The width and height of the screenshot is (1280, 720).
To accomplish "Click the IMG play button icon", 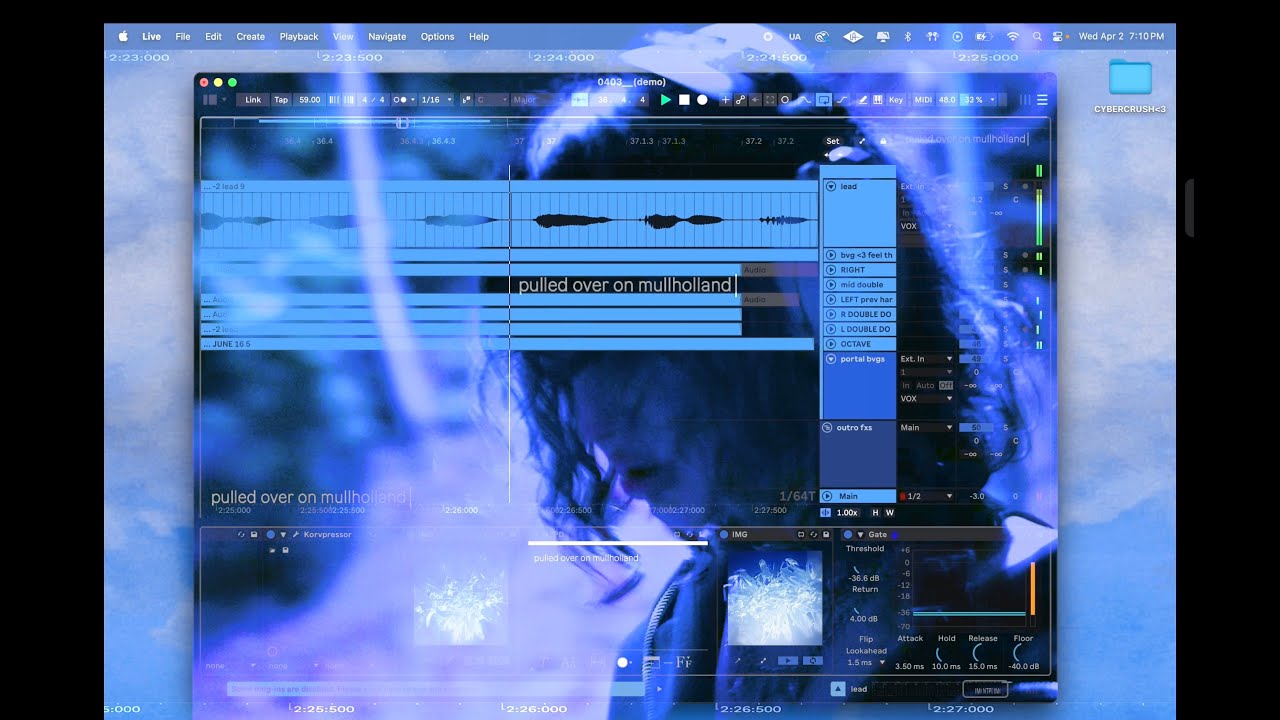I will click(788, 661).
